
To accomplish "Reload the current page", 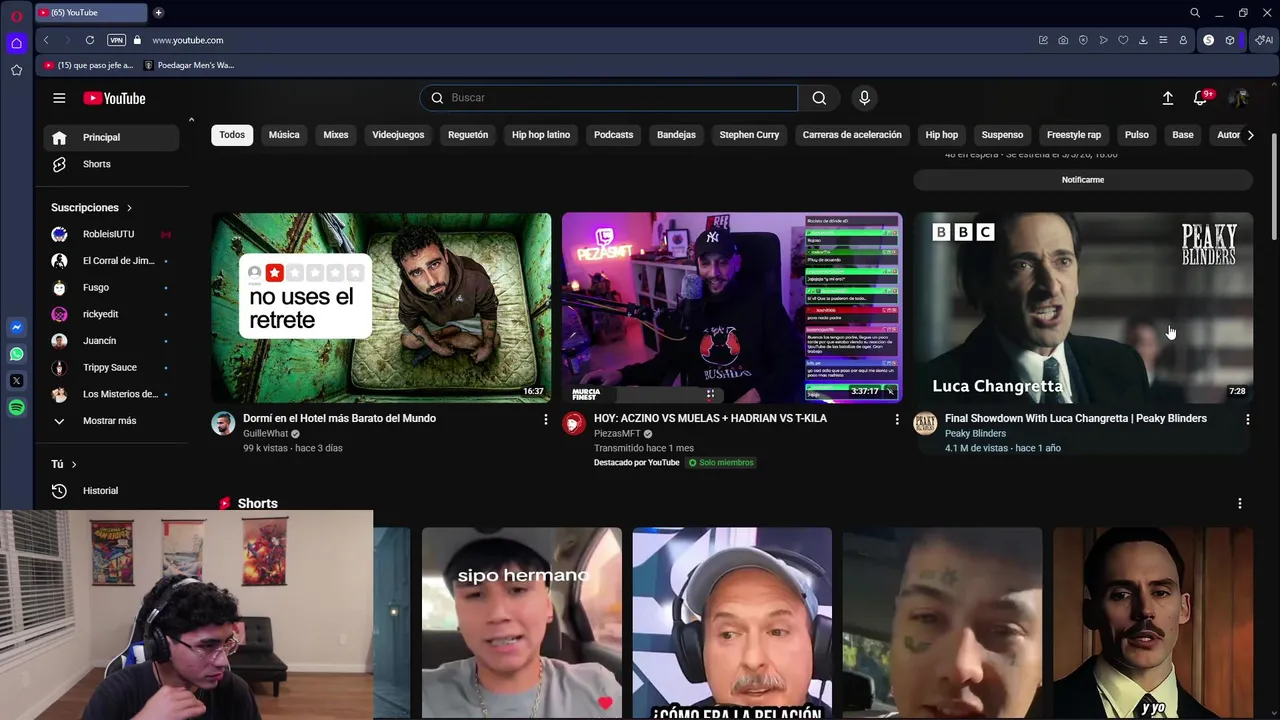I will 90,40.
